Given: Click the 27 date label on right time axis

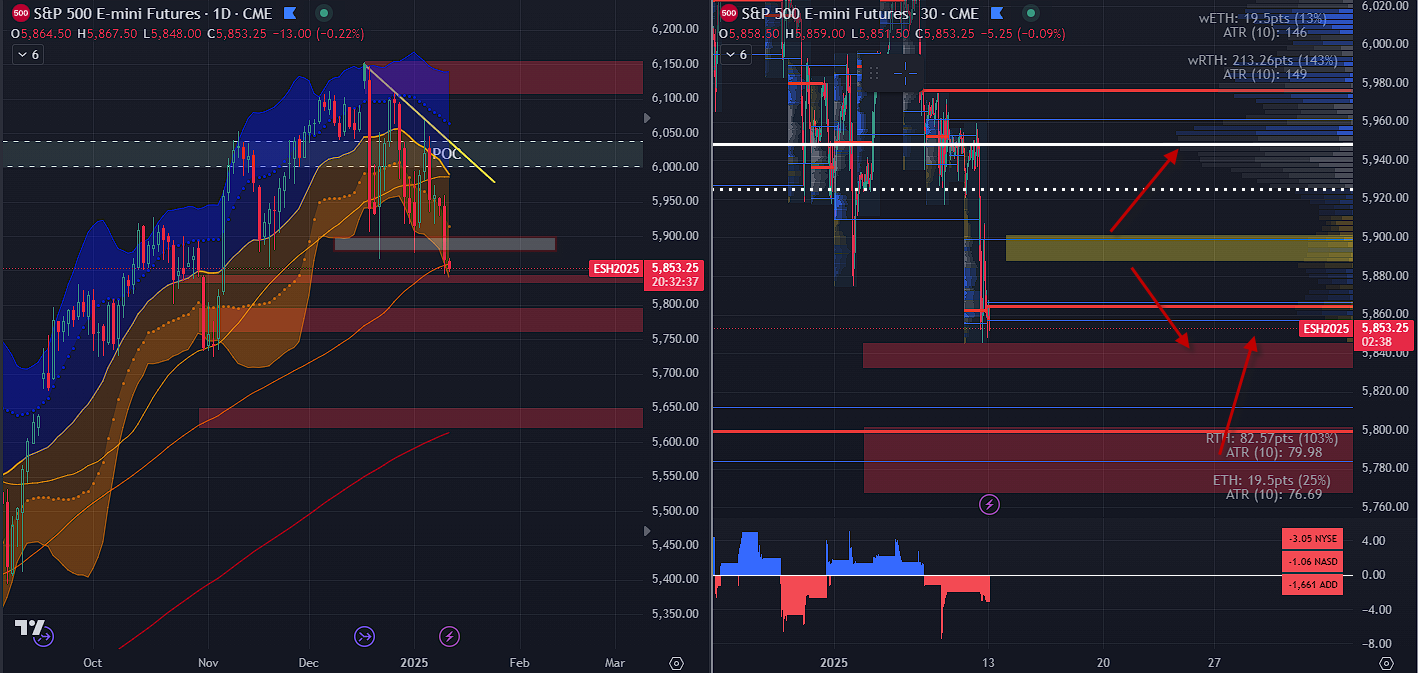Looking at the screenshot, I should [1214, 663].
